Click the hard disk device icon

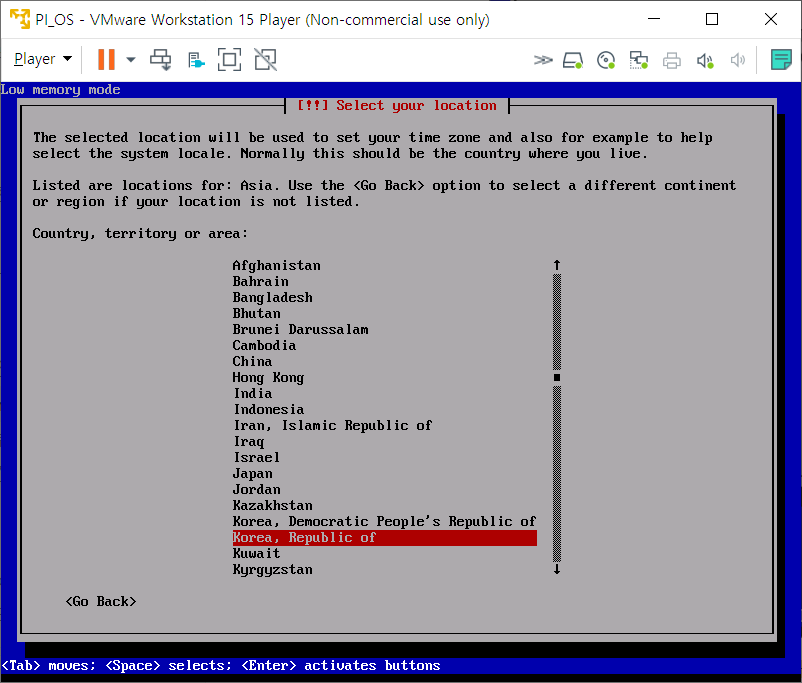[573, 60]
